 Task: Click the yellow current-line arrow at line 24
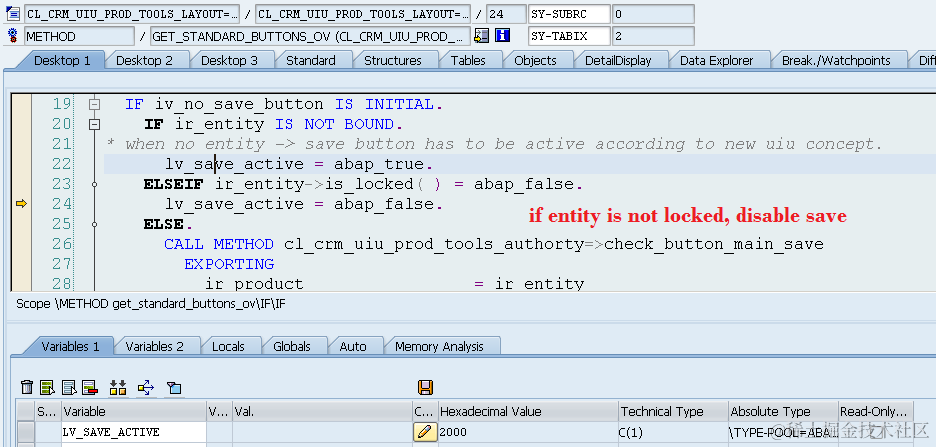(x=21, y=204)
